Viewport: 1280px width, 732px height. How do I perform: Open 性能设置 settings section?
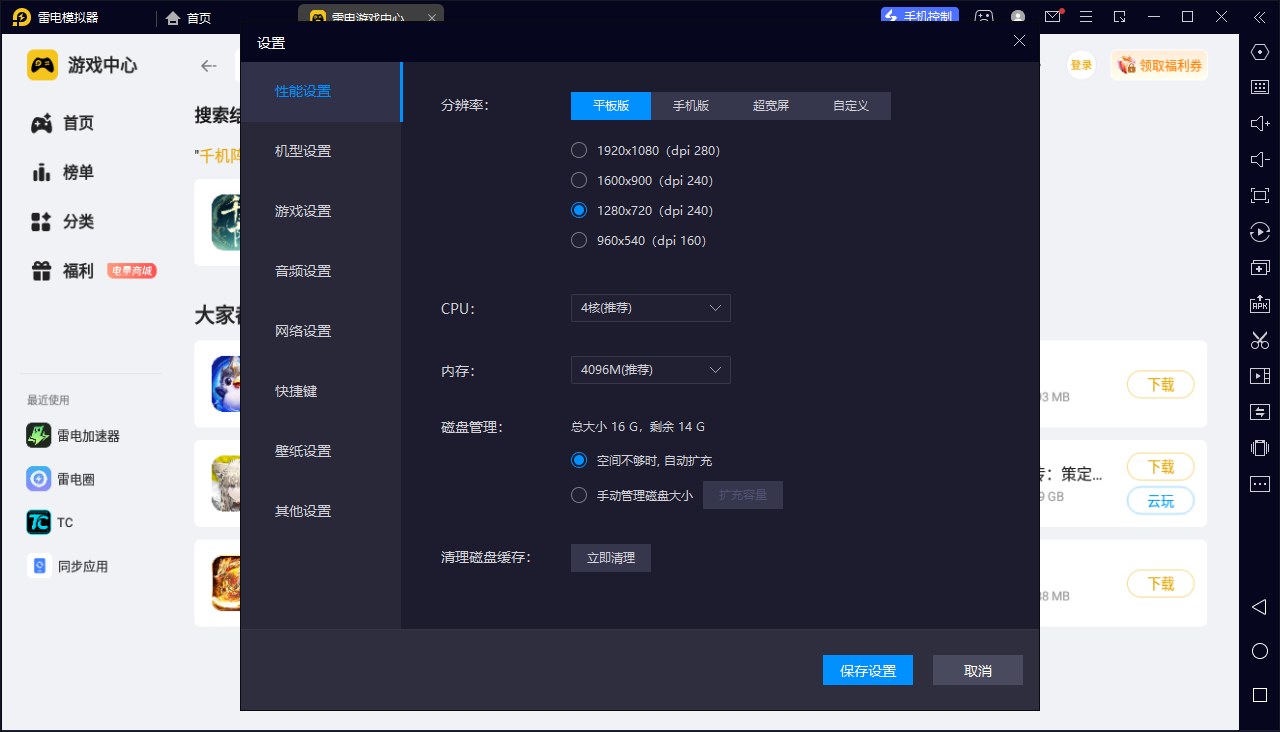321,92
